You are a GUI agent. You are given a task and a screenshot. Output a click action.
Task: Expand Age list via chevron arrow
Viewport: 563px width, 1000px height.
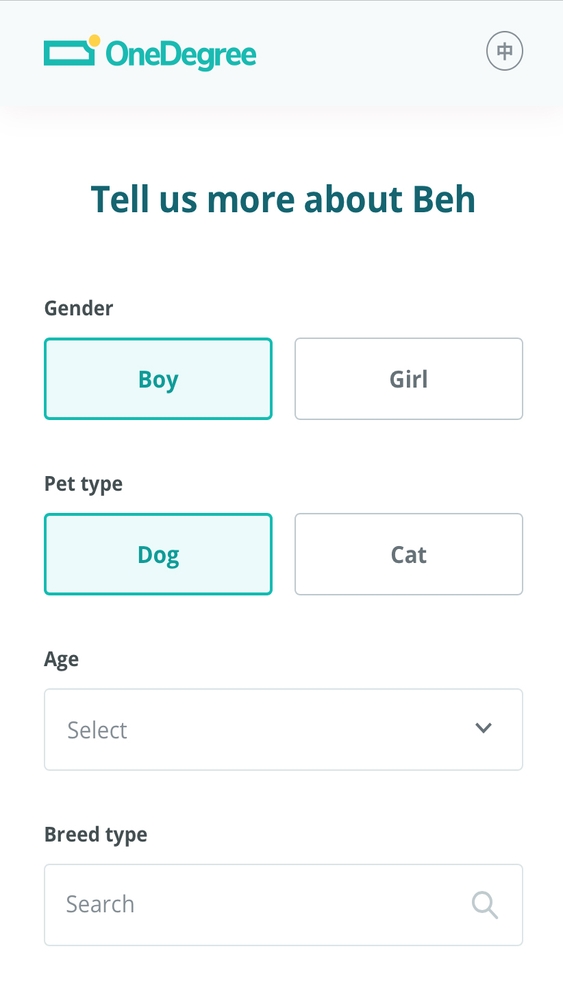tap(483, 728)
